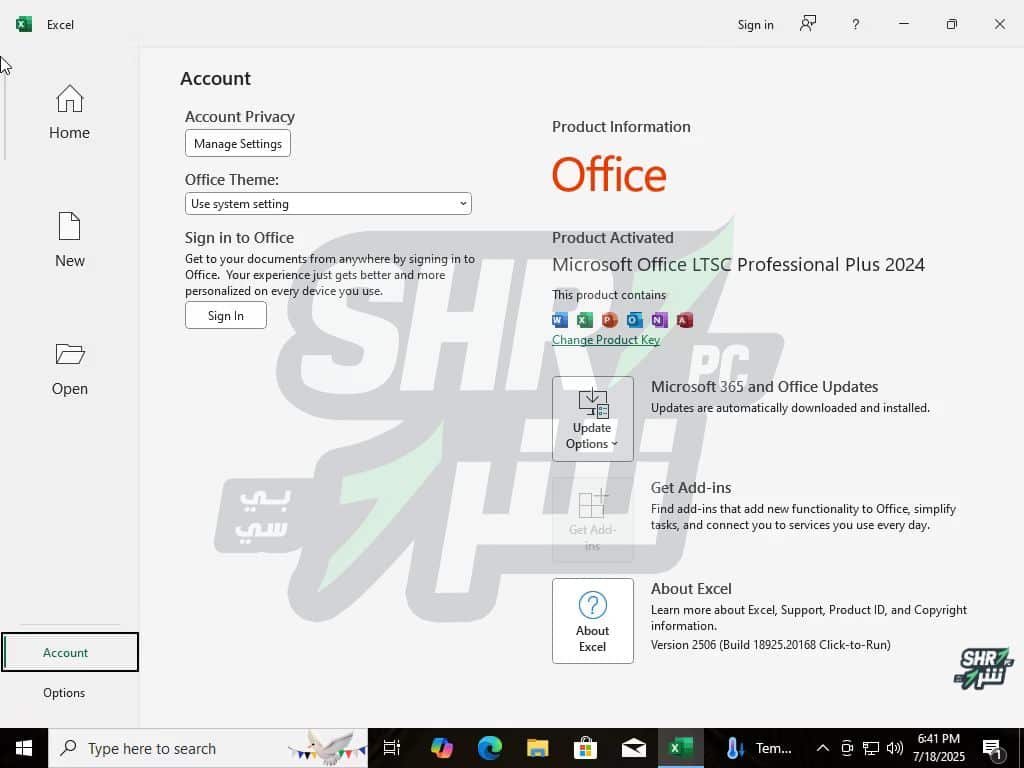Select Open in backstage sidebar

pyautogui.click(x=69, y=369)
